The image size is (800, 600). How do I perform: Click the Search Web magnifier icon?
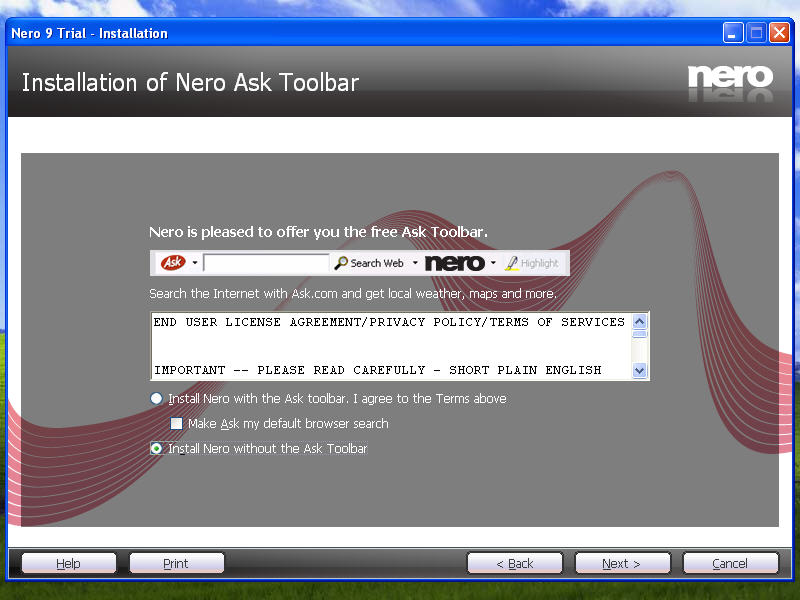click(x=341, y=263)
